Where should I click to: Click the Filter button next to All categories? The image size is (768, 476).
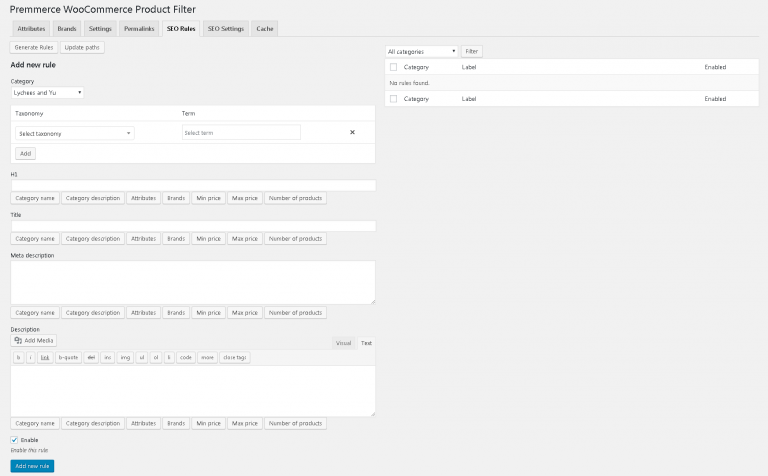pos(472,51)
